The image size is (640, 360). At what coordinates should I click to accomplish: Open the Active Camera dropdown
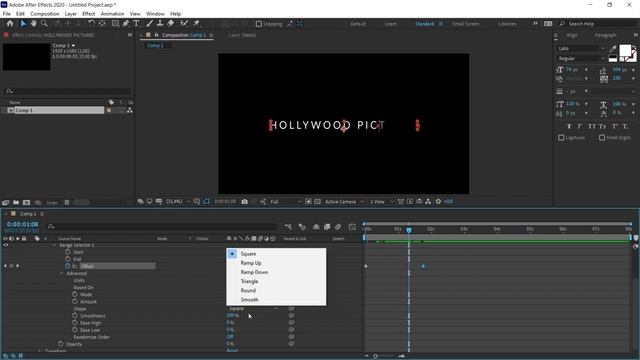tap(344, 202)
